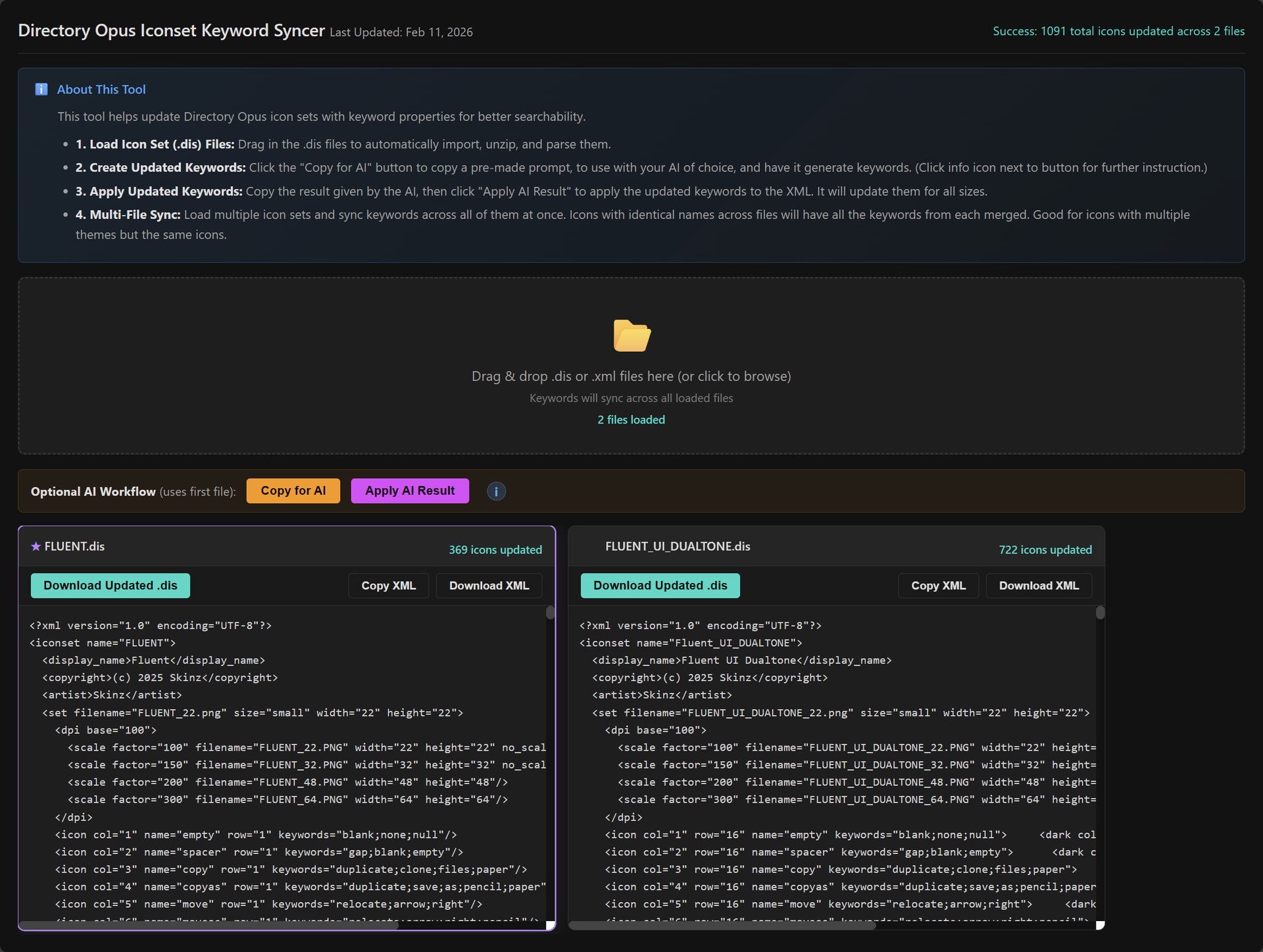Click the DUALTONE panel horizontal scrollbar
Viewport: 1263px width, 952px height.
point(722,925)
